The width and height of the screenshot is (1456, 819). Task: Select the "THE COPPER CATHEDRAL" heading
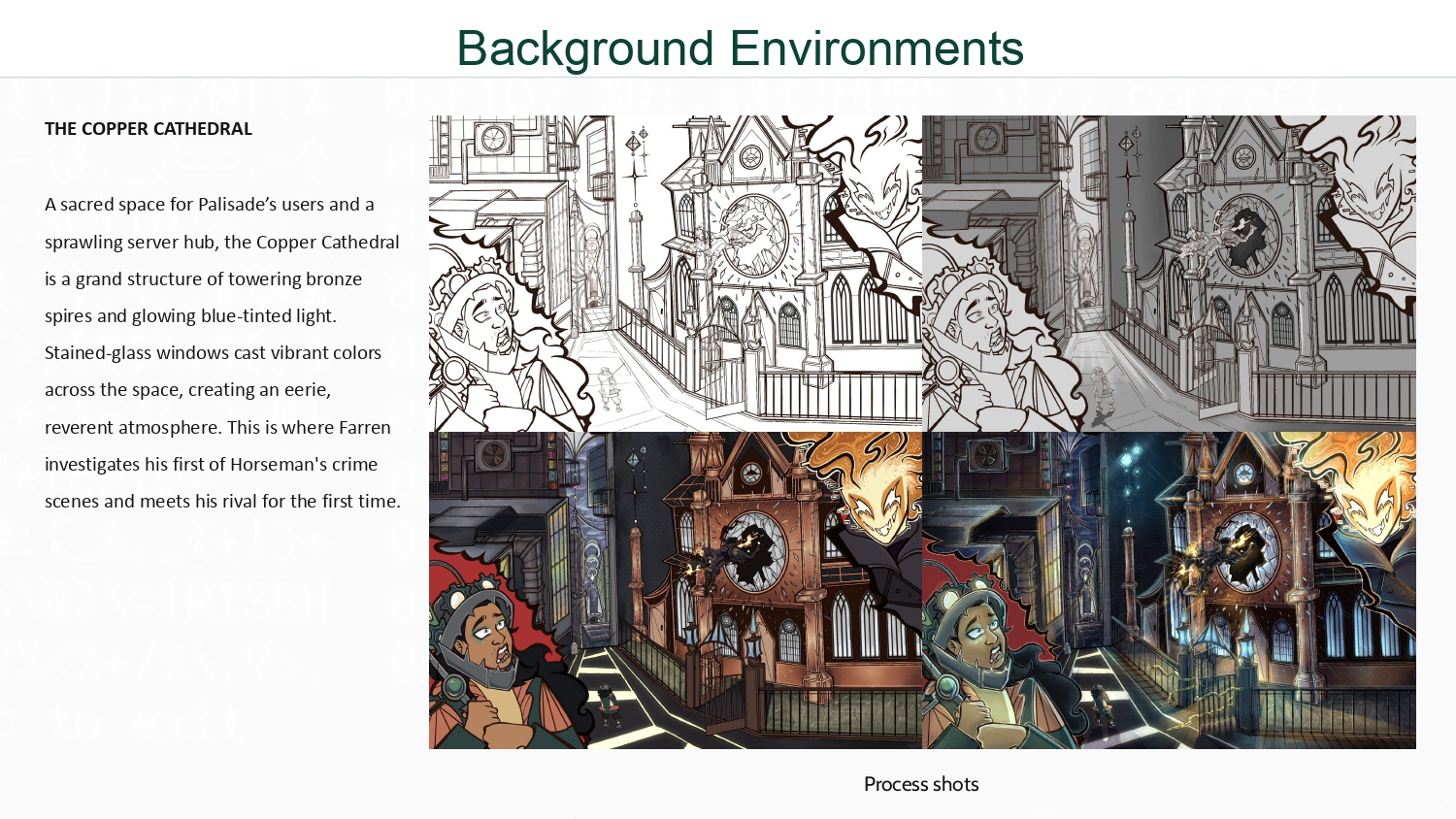149,129
